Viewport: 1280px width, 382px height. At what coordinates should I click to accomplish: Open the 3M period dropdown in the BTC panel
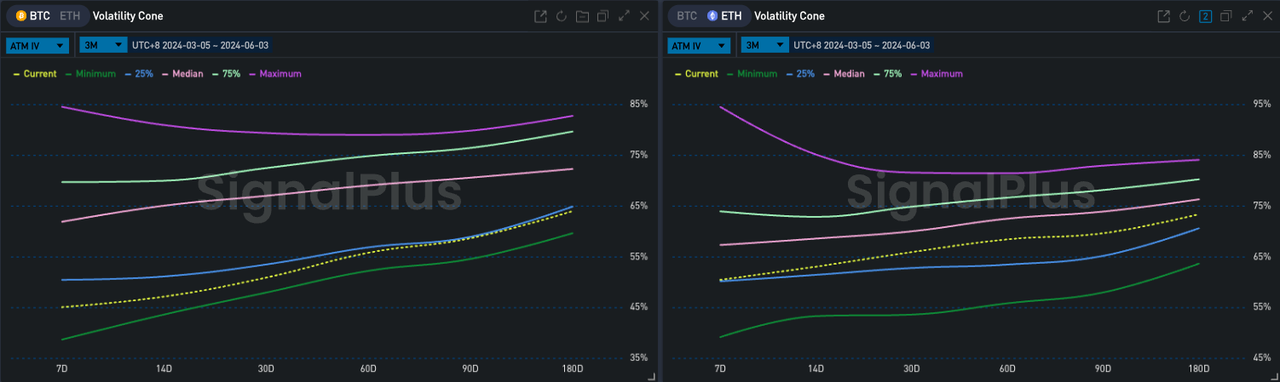point(103,45)
